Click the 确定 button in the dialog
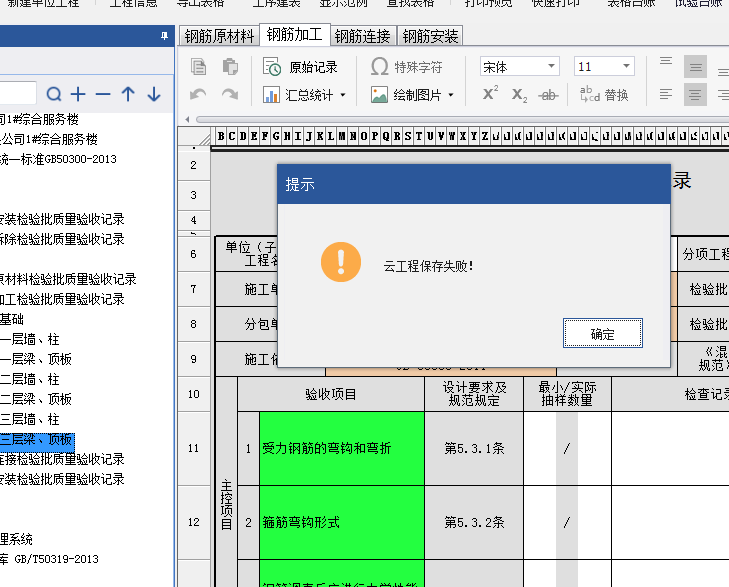This screenshot has height=587, width=729. [x=602, y=334]
